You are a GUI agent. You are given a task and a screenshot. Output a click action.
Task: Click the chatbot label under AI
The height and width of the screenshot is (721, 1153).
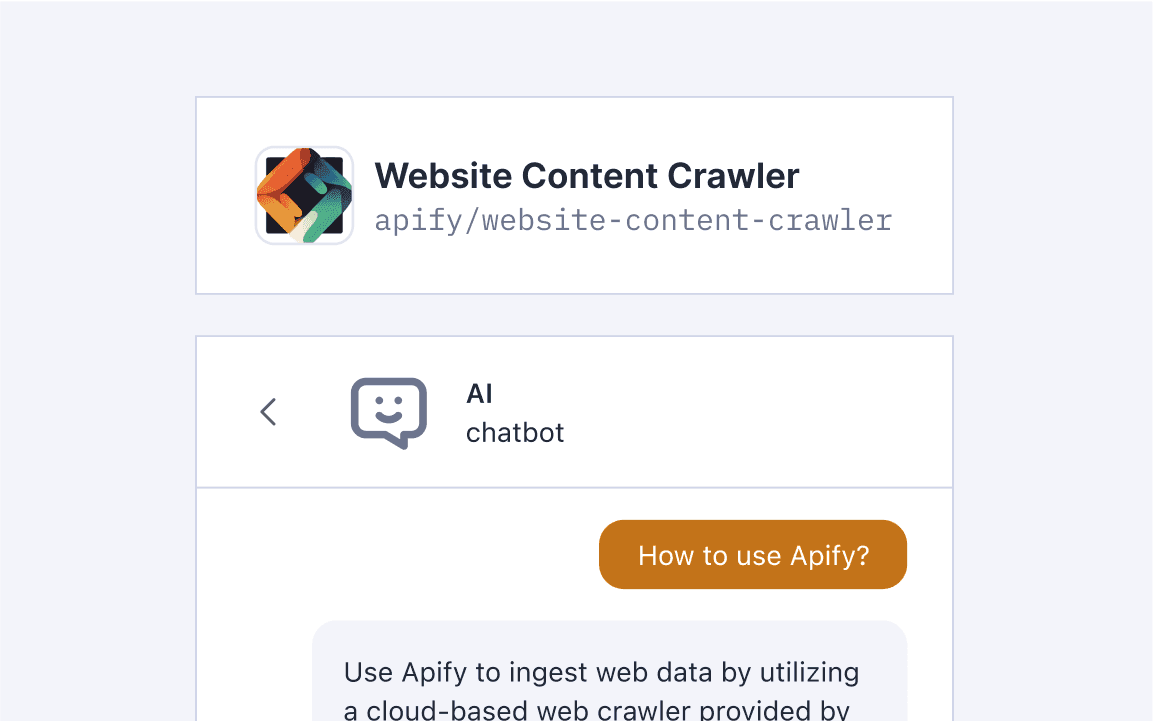click(x=515, y=432)
